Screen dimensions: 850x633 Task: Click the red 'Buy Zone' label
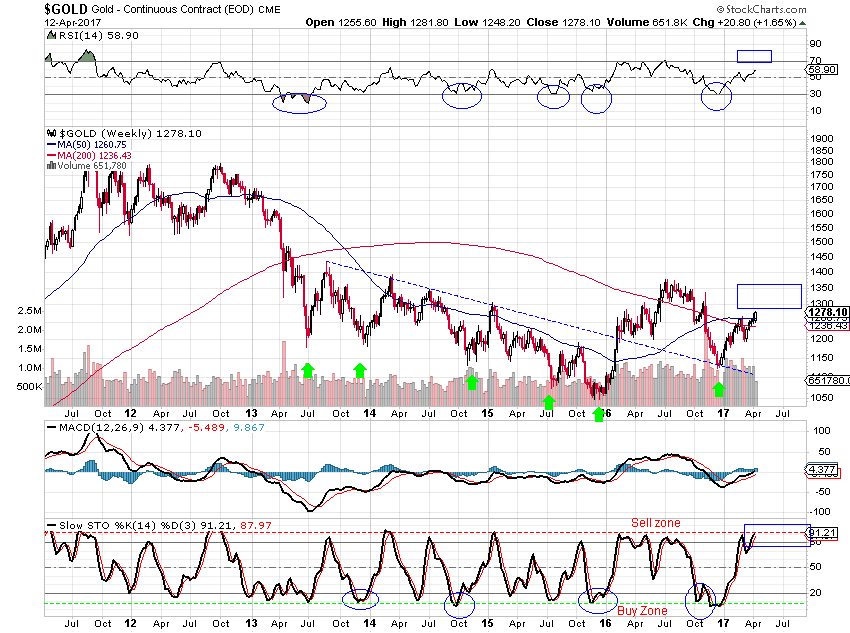(x=641, y=609)
